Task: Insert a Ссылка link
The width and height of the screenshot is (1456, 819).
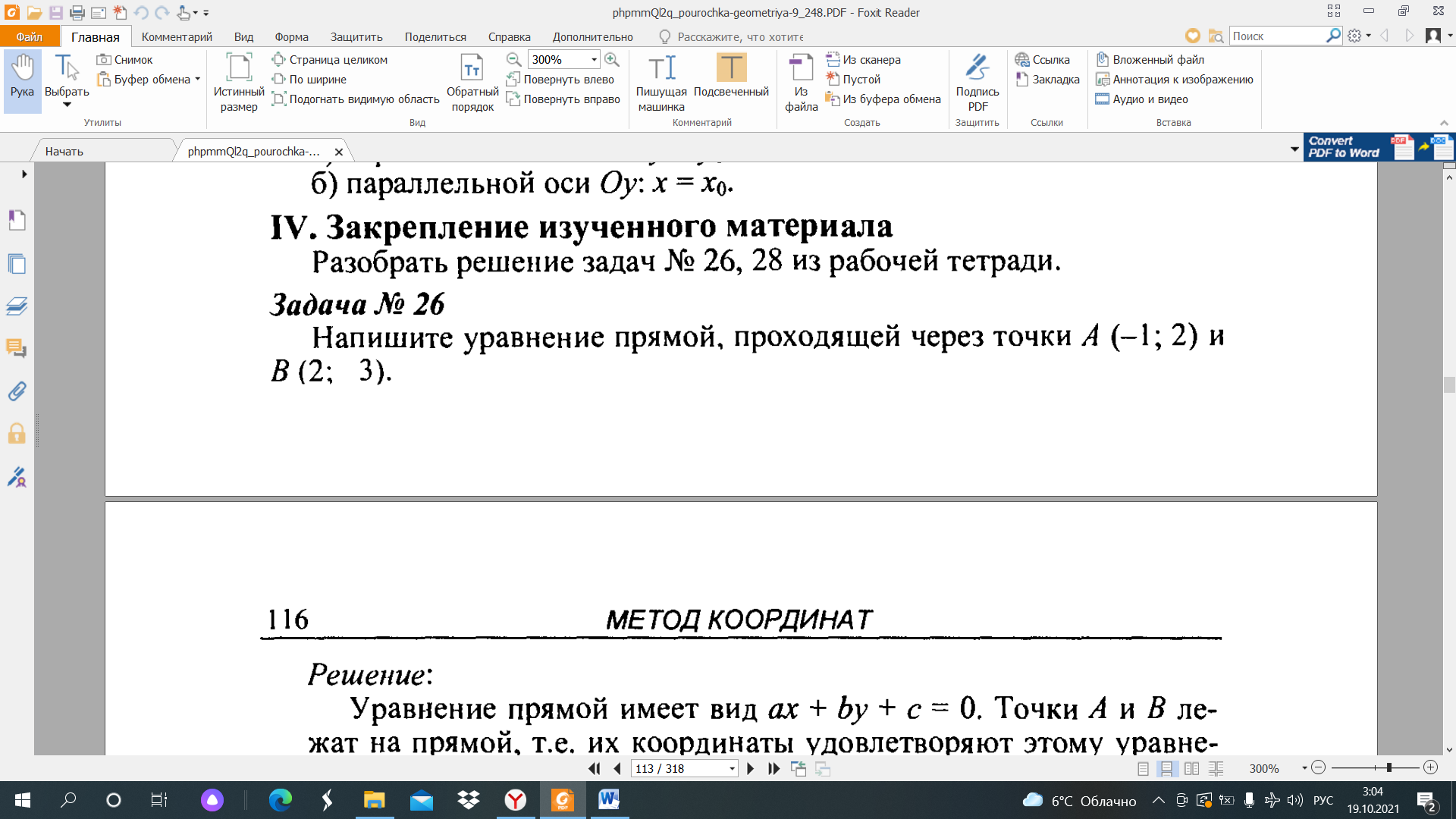Action: pyautogui.click(x=1043, y=59)
